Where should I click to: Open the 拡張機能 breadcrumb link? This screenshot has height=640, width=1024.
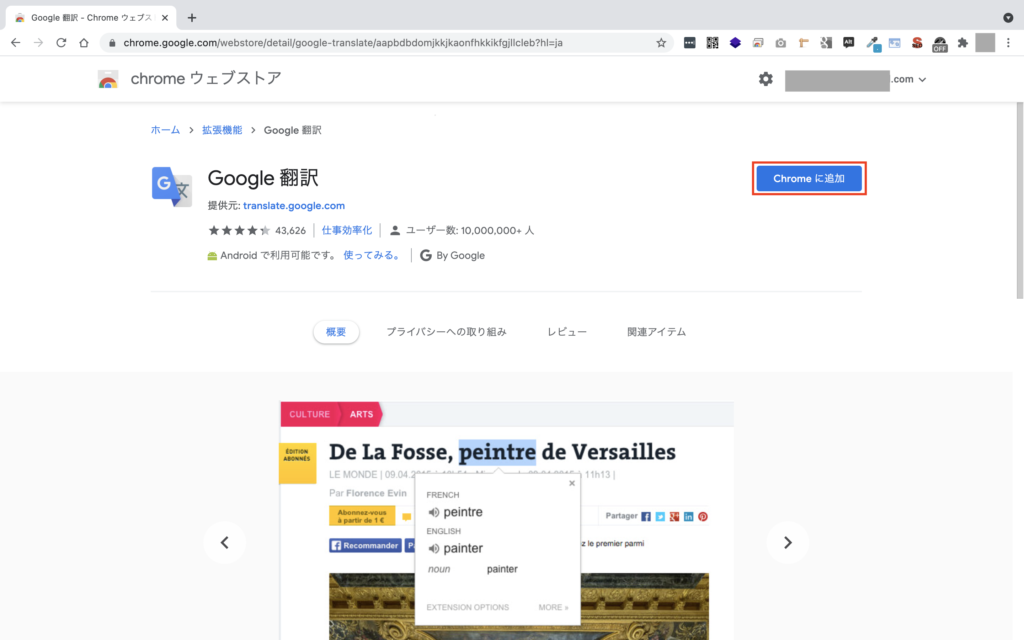pyautogui.click(x=222, y=130)
